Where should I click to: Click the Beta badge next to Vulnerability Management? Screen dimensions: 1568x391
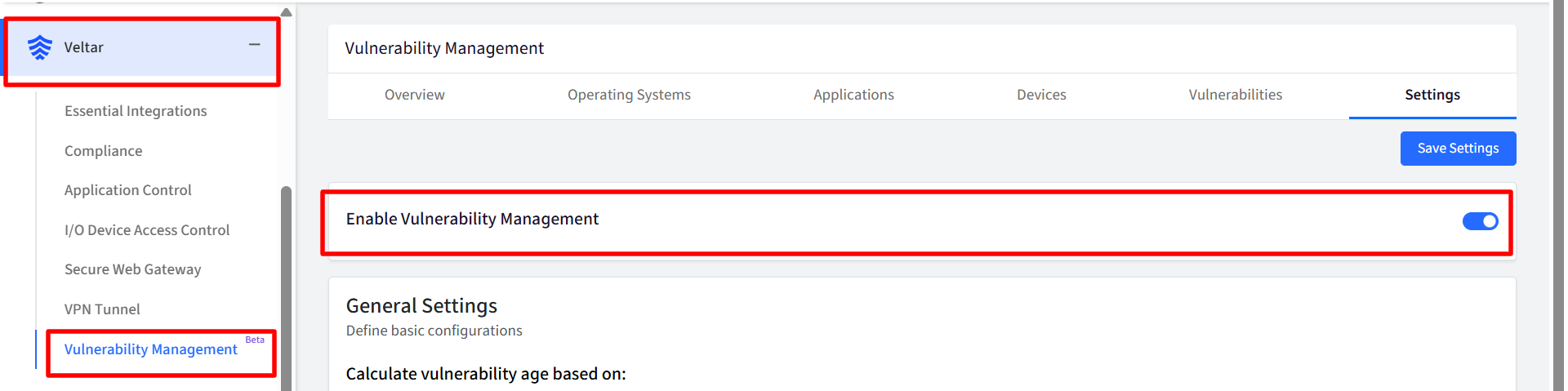click(255, 340)
